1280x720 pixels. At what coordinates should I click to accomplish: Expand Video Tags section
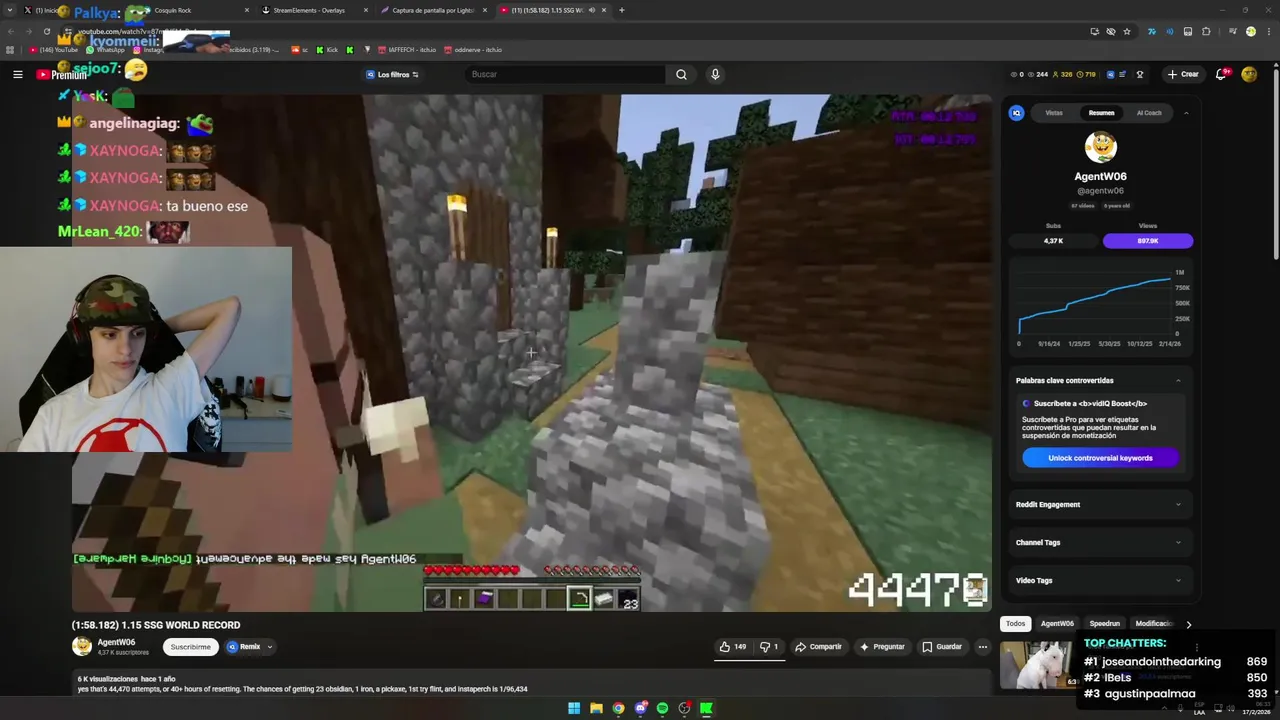click(1178, 580)
